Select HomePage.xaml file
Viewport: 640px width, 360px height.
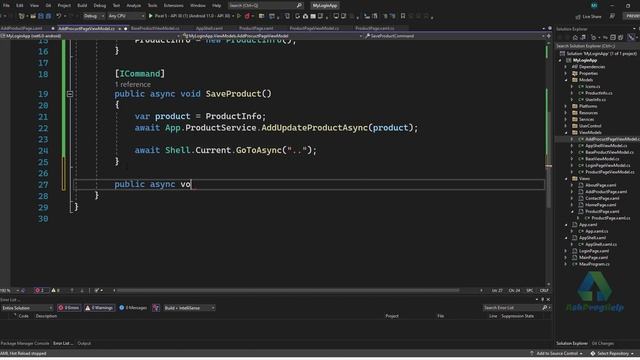[600, 205]
